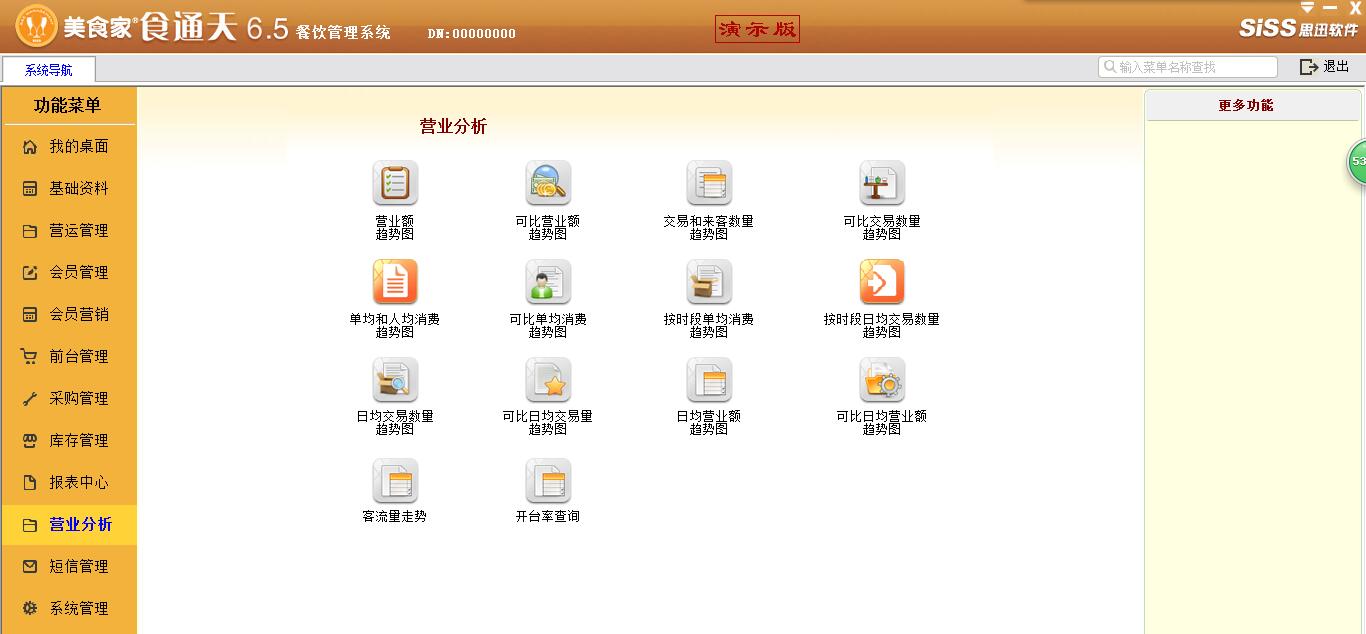The image size is (1366, 634).
Task: Click the 美食家 app logo
Action: [37, 27]
